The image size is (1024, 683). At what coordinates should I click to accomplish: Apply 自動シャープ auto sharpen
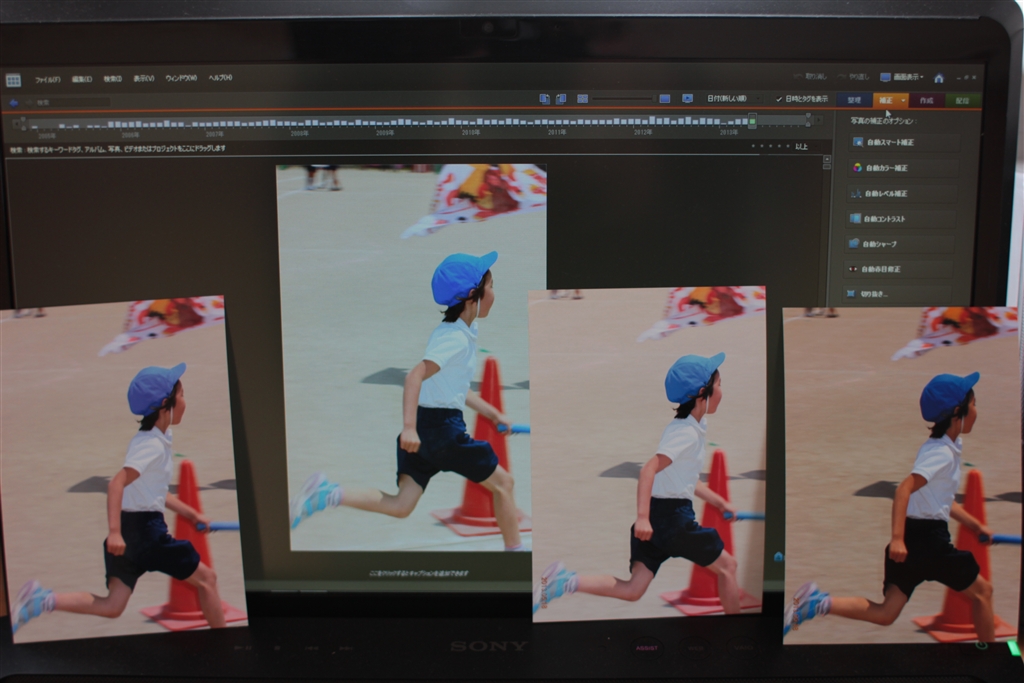tap(898, 244)
